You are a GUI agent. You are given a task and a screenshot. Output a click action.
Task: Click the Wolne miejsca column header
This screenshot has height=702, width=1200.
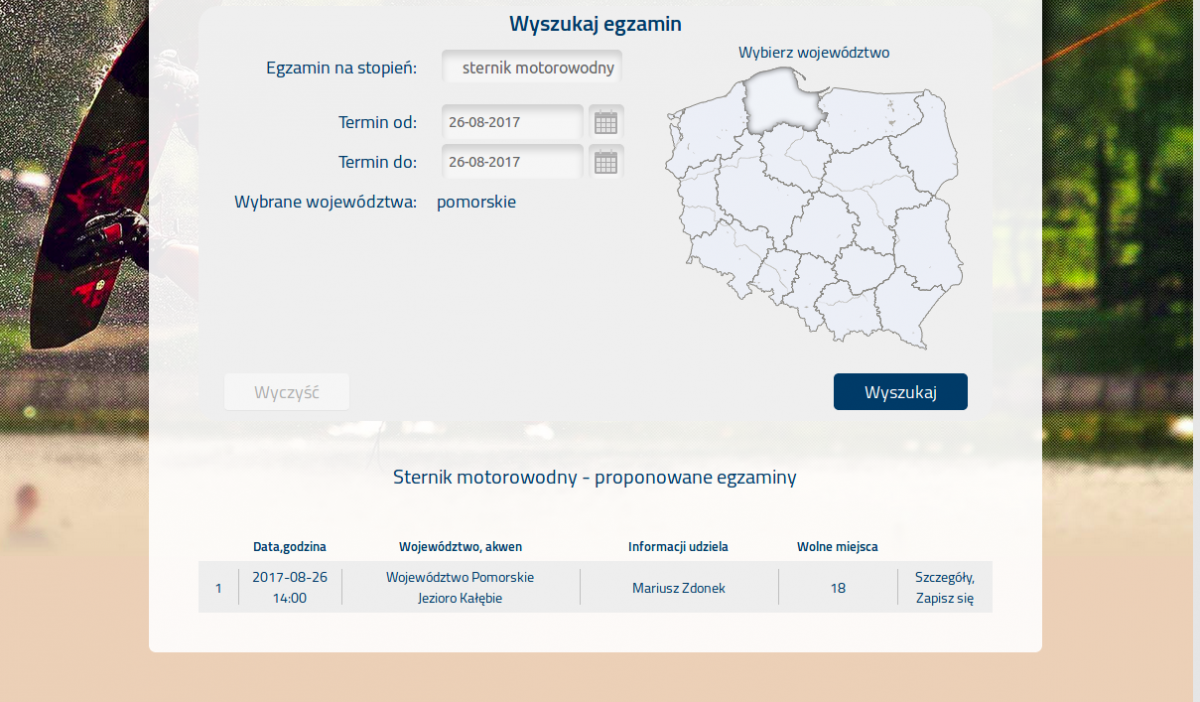point(838,547)
